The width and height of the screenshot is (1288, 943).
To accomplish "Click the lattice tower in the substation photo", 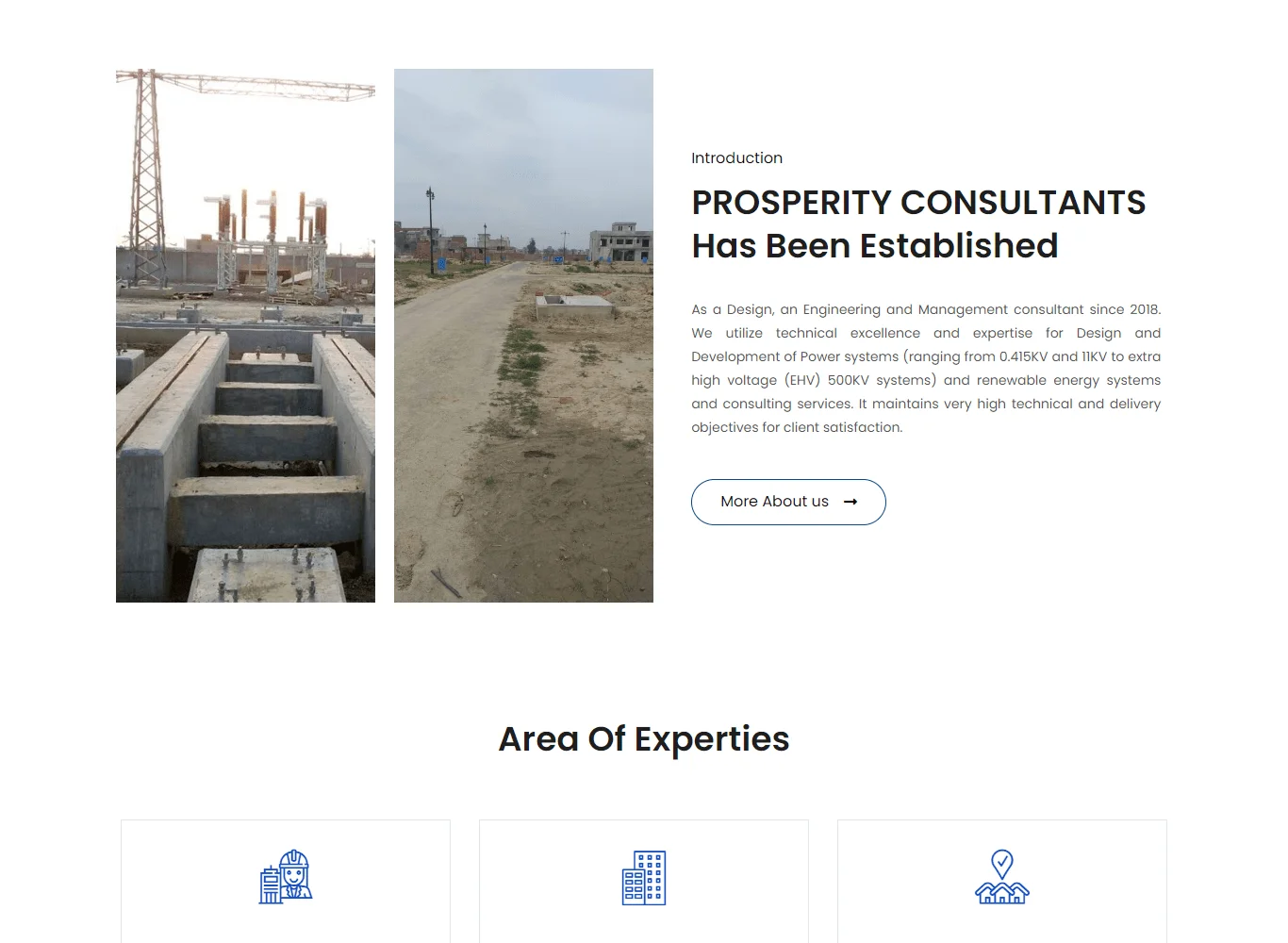I will click(x=146, y=170).
